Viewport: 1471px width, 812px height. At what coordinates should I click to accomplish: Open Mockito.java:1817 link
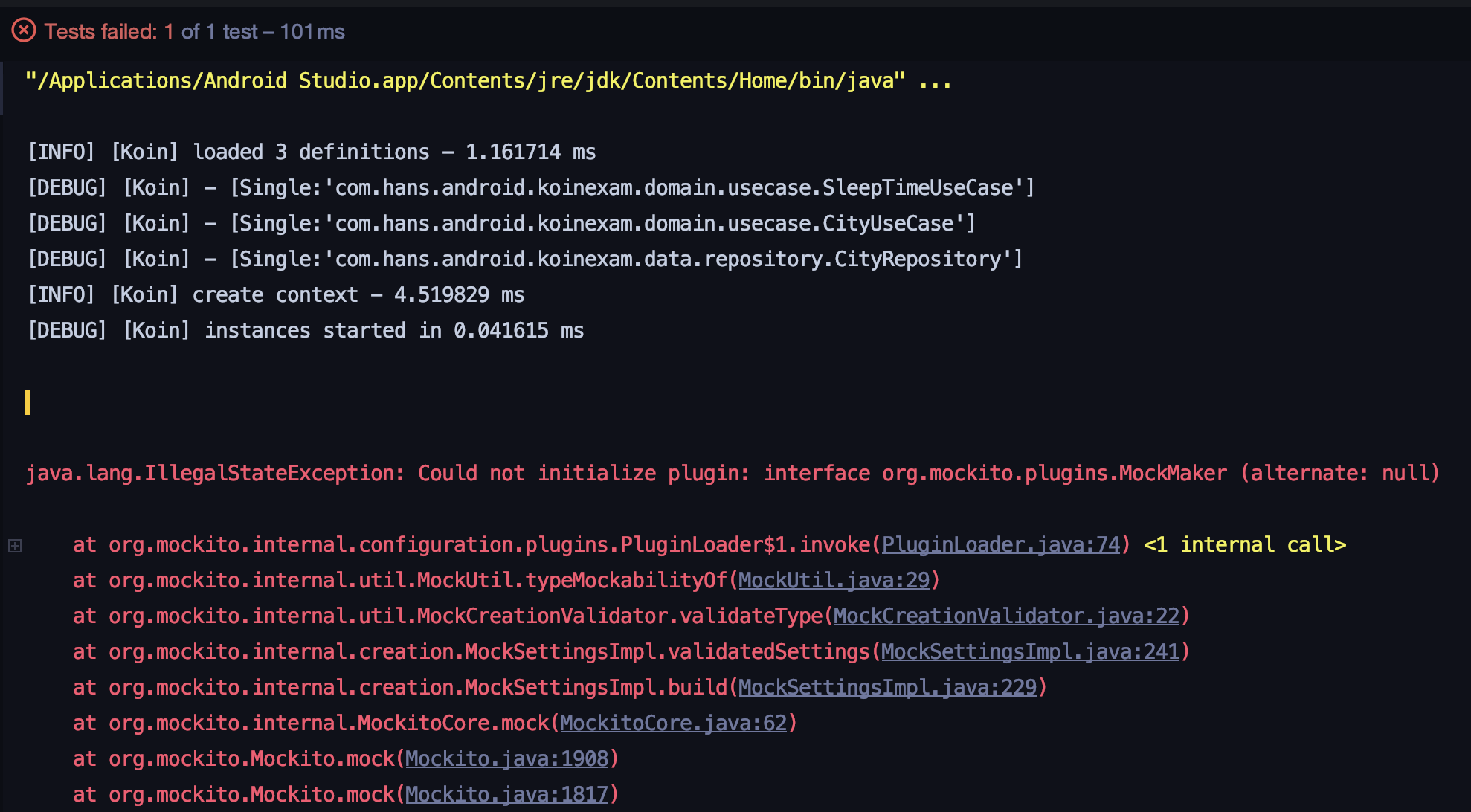[x=506, y=795]
